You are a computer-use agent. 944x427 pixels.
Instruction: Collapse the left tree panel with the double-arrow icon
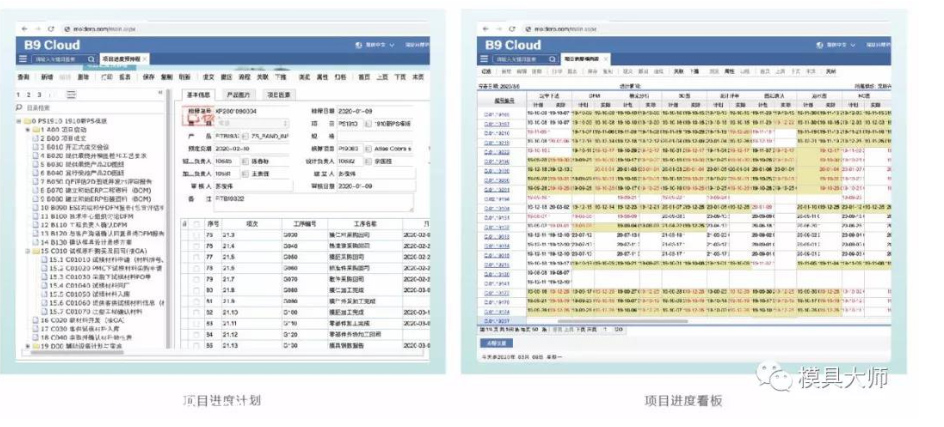160,92
